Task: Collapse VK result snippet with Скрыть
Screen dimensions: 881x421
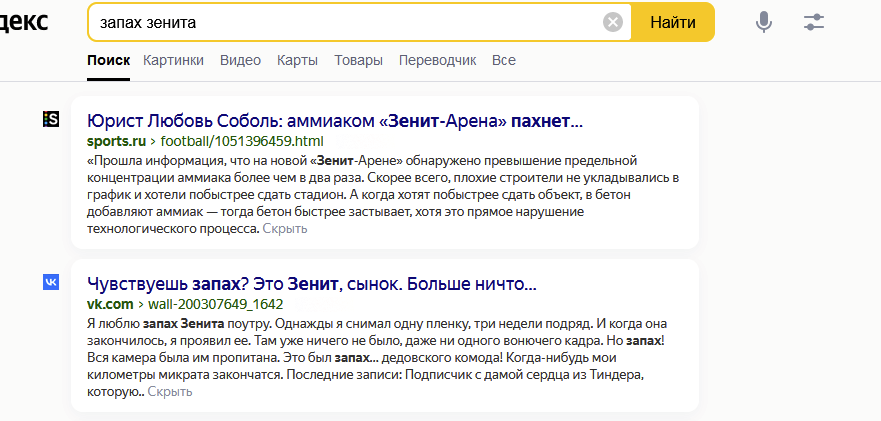Action: [x=170, y=392]
